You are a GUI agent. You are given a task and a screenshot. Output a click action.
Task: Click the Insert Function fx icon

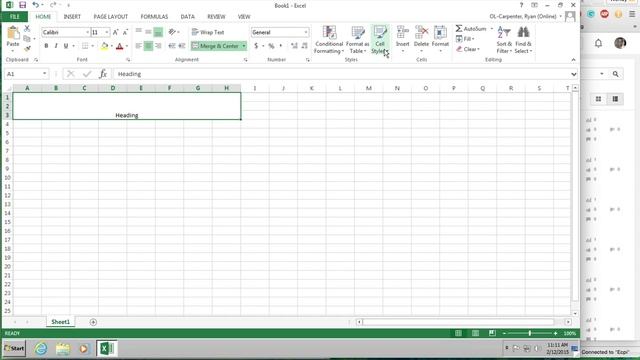pos(103,74)
